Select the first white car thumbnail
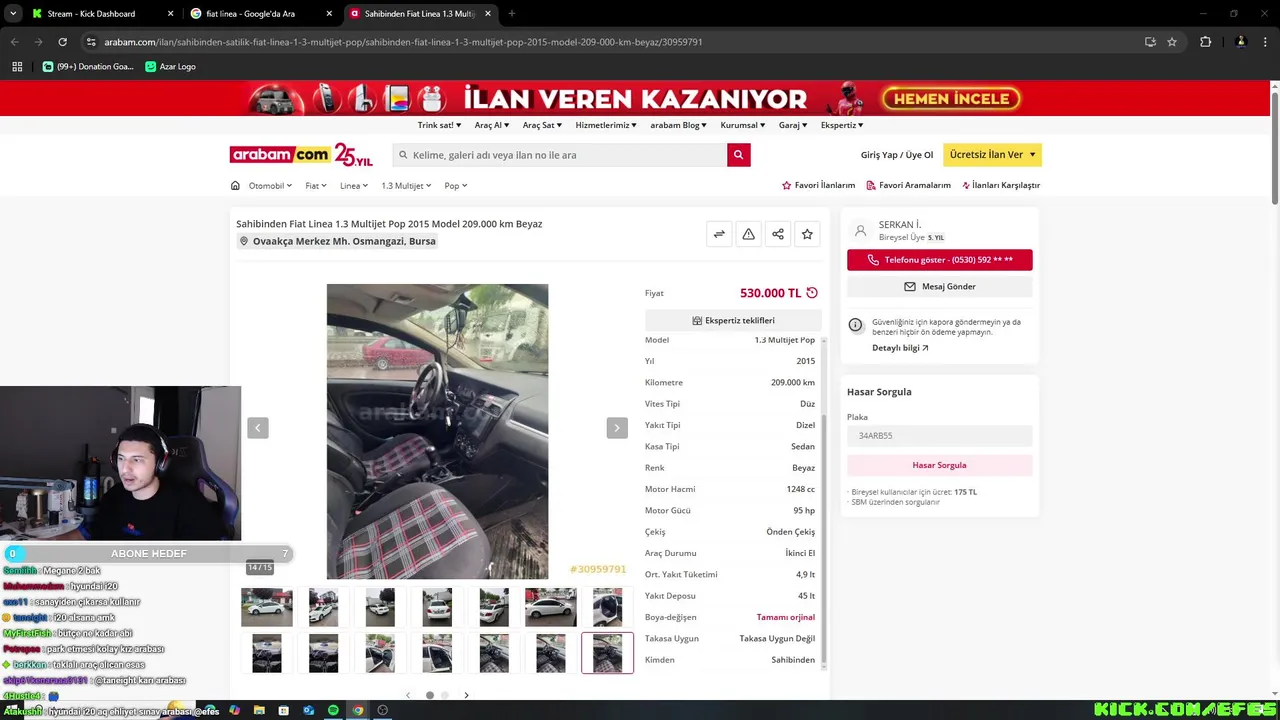The image size is (1280, 720). coord(267,607)
